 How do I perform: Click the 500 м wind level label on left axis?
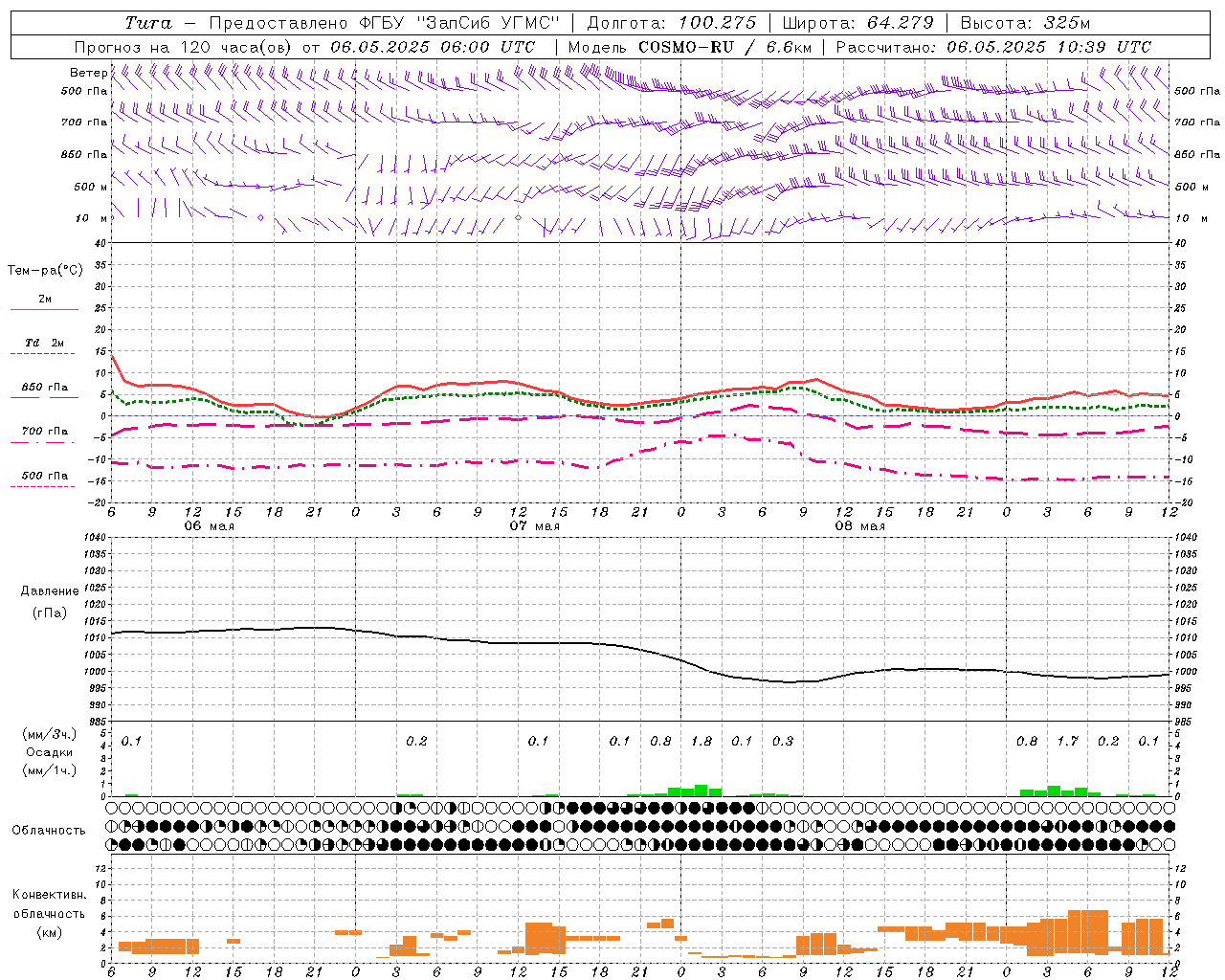pos(91,187)
